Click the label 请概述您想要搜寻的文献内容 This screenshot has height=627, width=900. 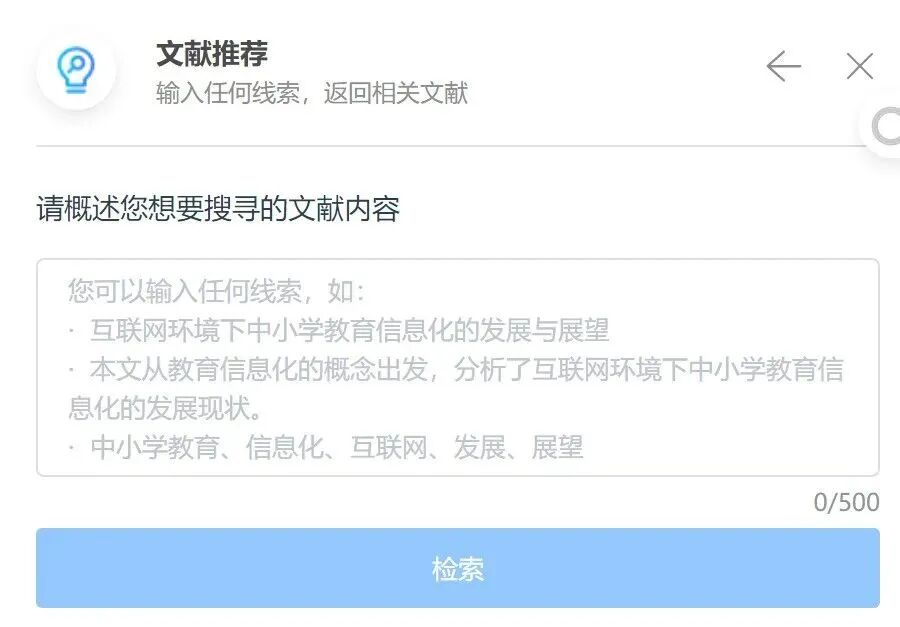(x=218, y=208)
